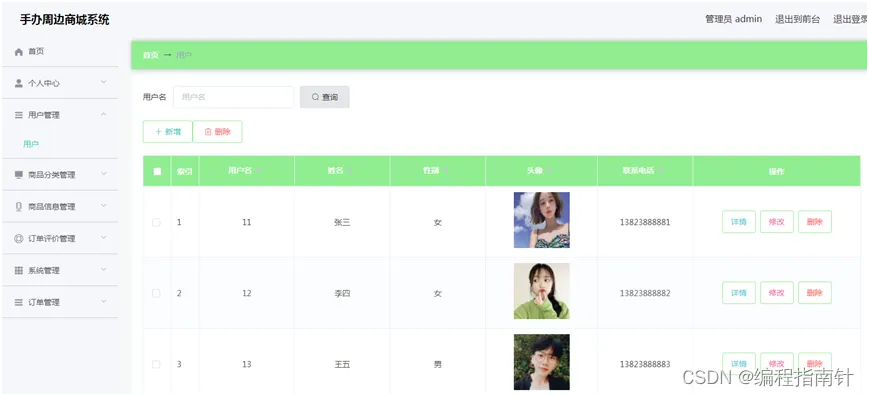The image size is (869, 396).
Task: Click the list icon beside 订单管理
Action: click(x=19, y=302)
